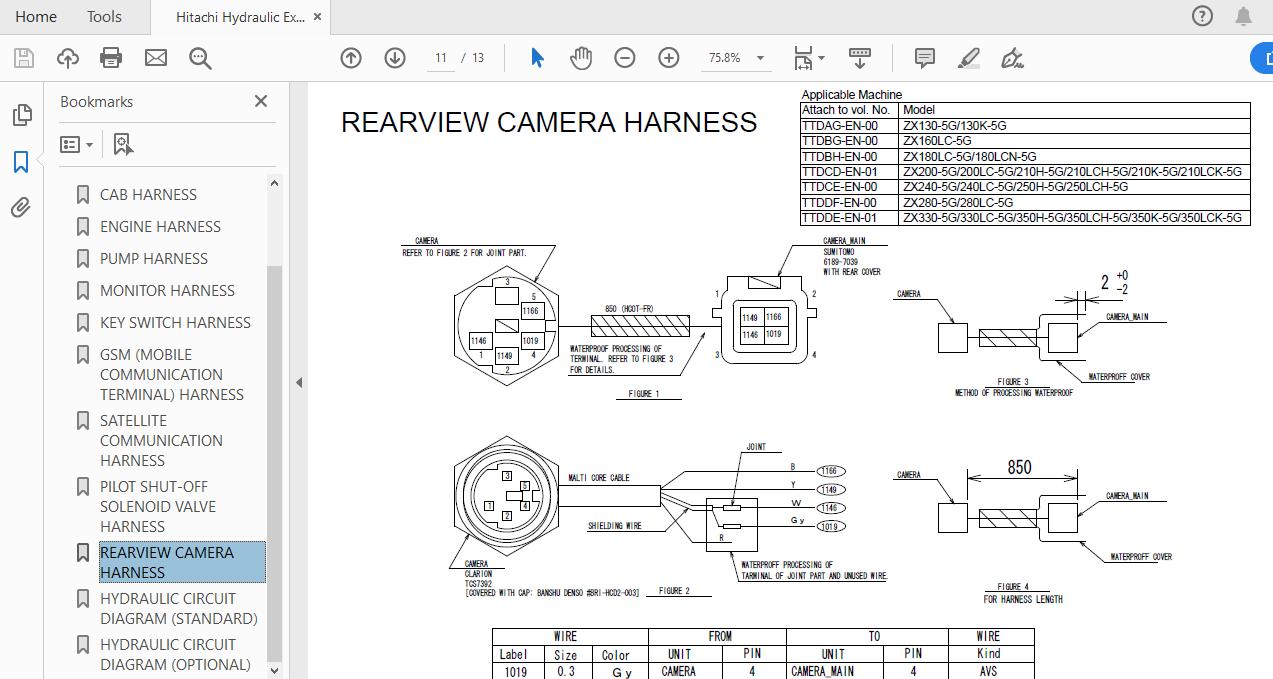The image size is (1273, 679).
Task: Print the document with printer icon
Action: point(111,58)
